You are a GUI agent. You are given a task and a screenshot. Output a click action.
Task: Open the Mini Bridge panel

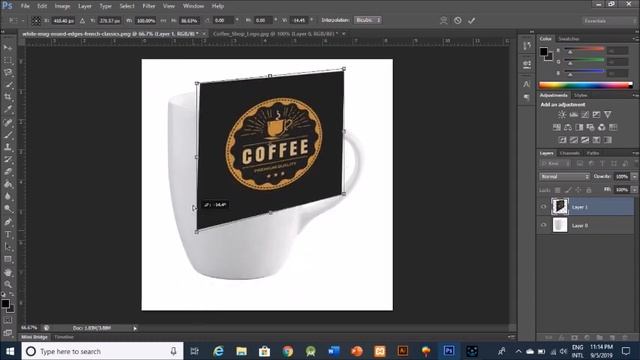[34, 337]
